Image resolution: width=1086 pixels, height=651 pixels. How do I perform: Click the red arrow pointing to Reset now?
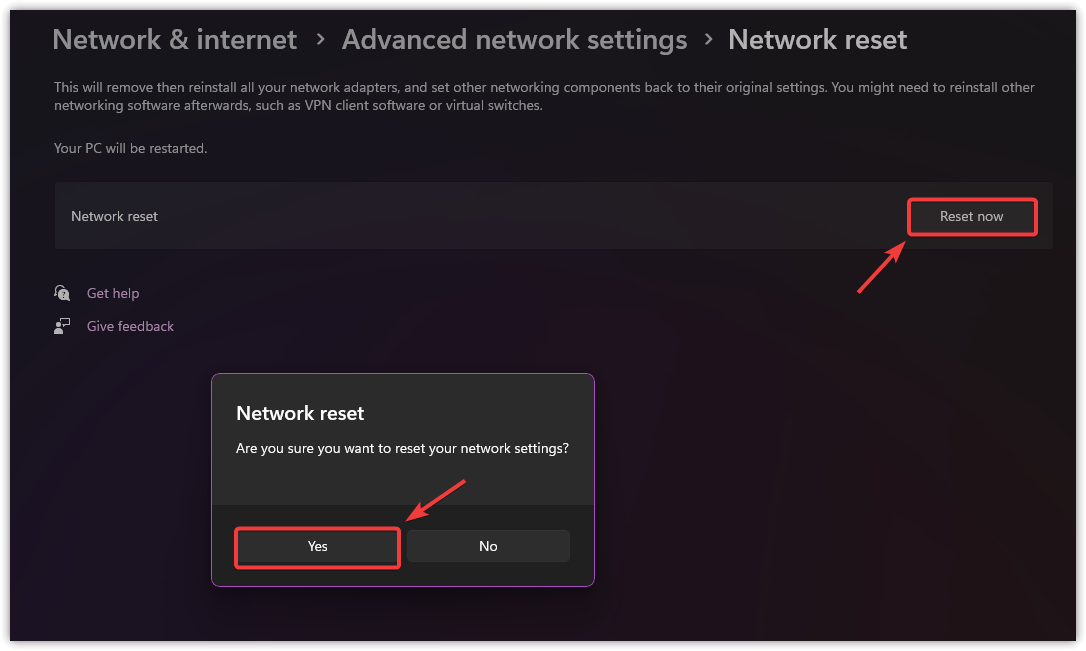[881, 267]
